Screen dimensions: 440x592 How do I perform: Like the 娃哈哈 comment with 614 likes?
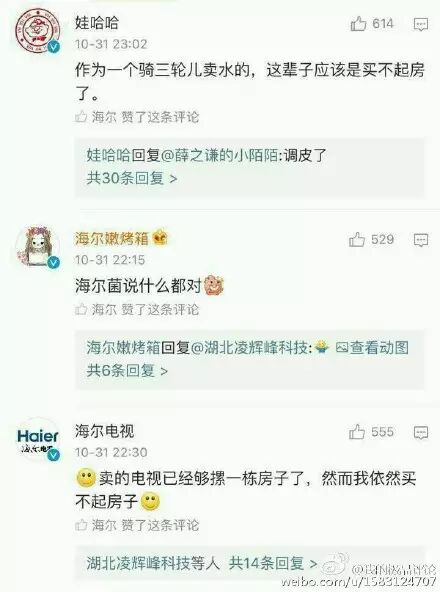tap(358, 24)
